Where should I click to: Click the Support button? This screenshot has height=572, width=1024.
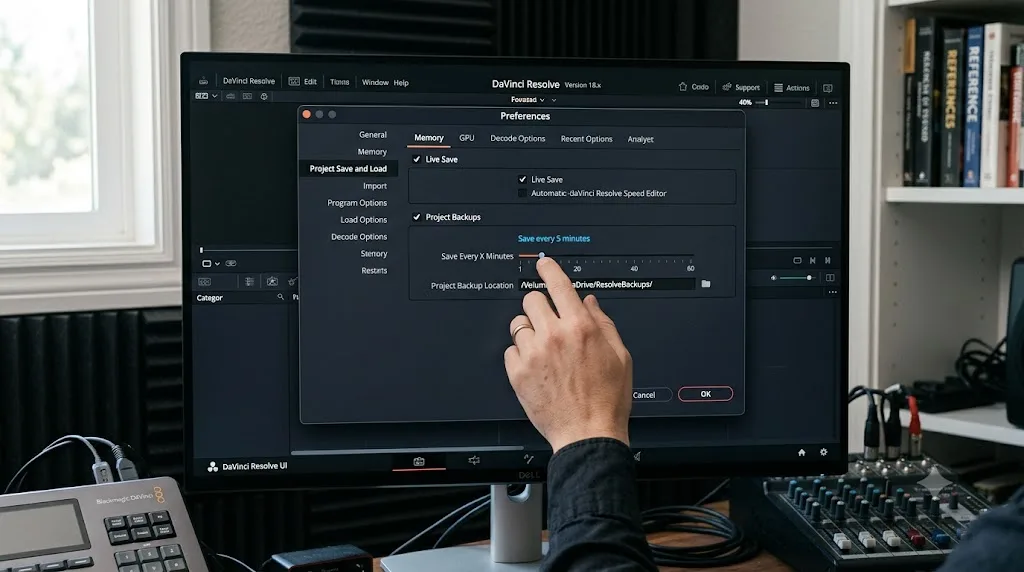pos(741,87)
